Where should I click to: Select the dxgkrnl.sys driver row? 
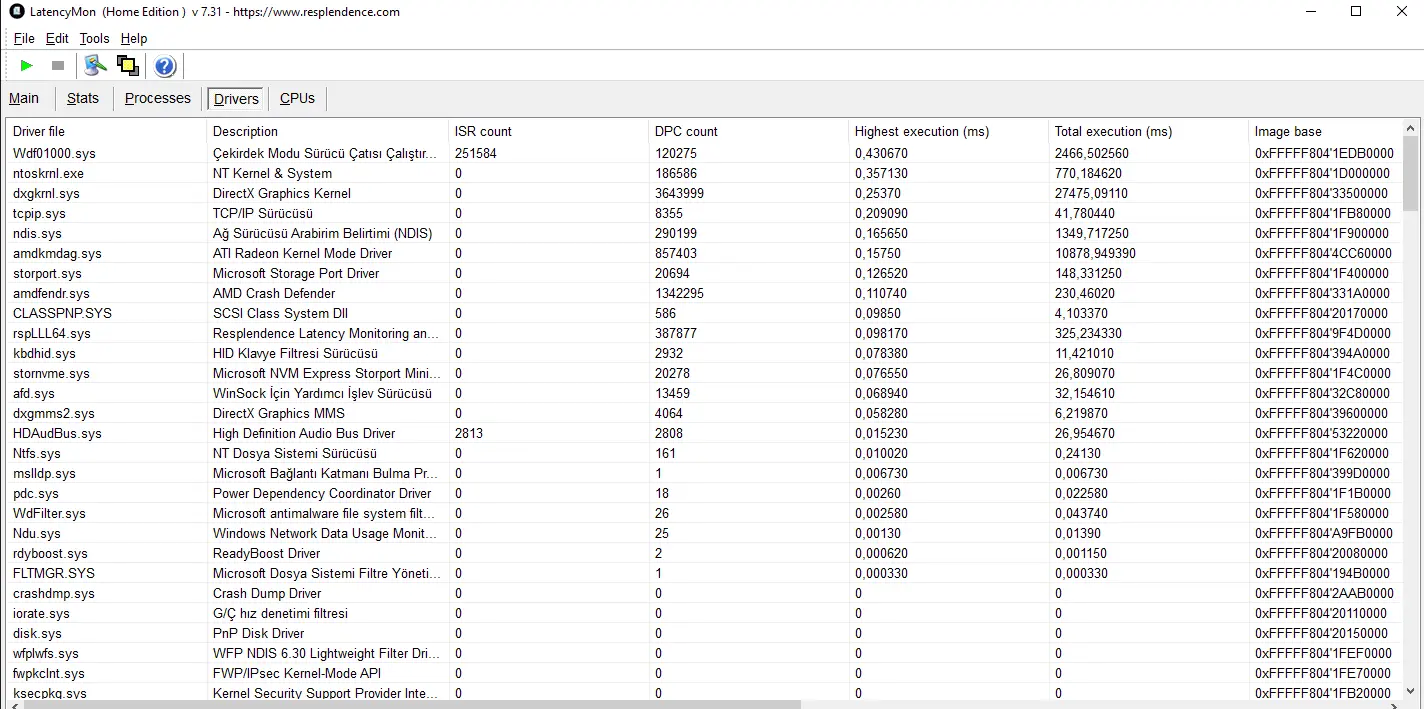click(703, 193)
